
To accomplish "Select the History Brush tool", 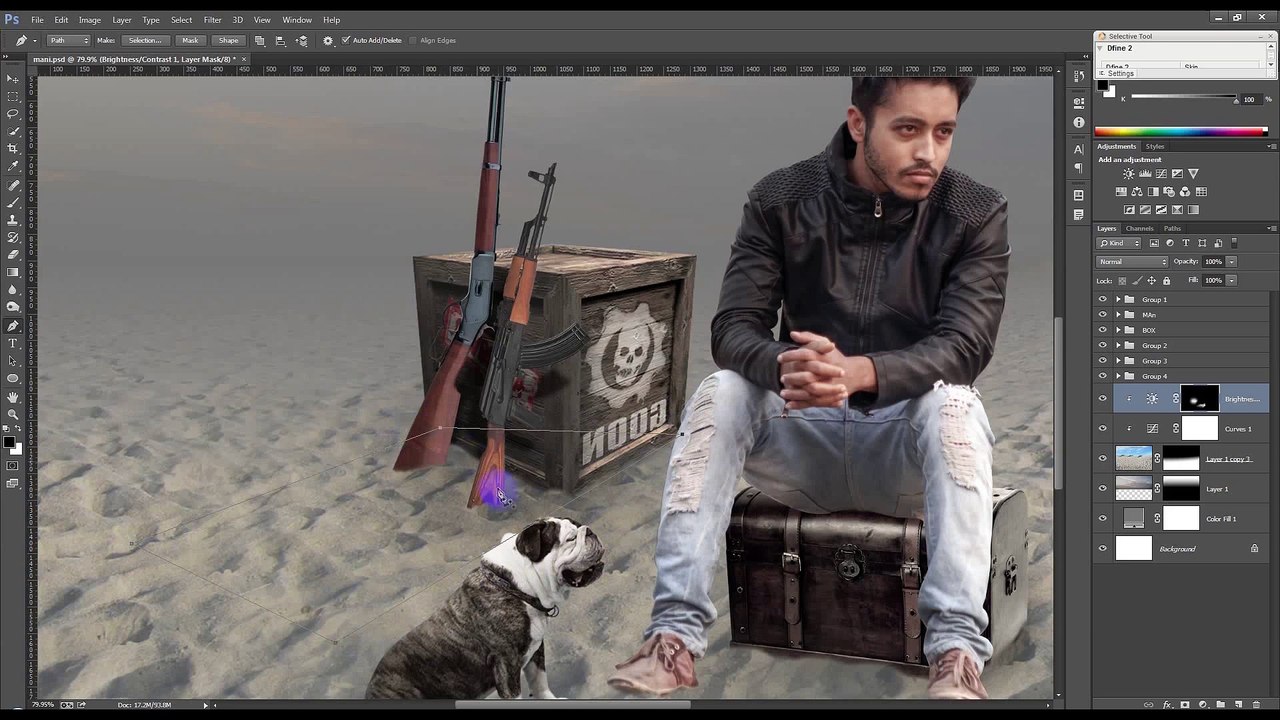I will tap(13, 237).
